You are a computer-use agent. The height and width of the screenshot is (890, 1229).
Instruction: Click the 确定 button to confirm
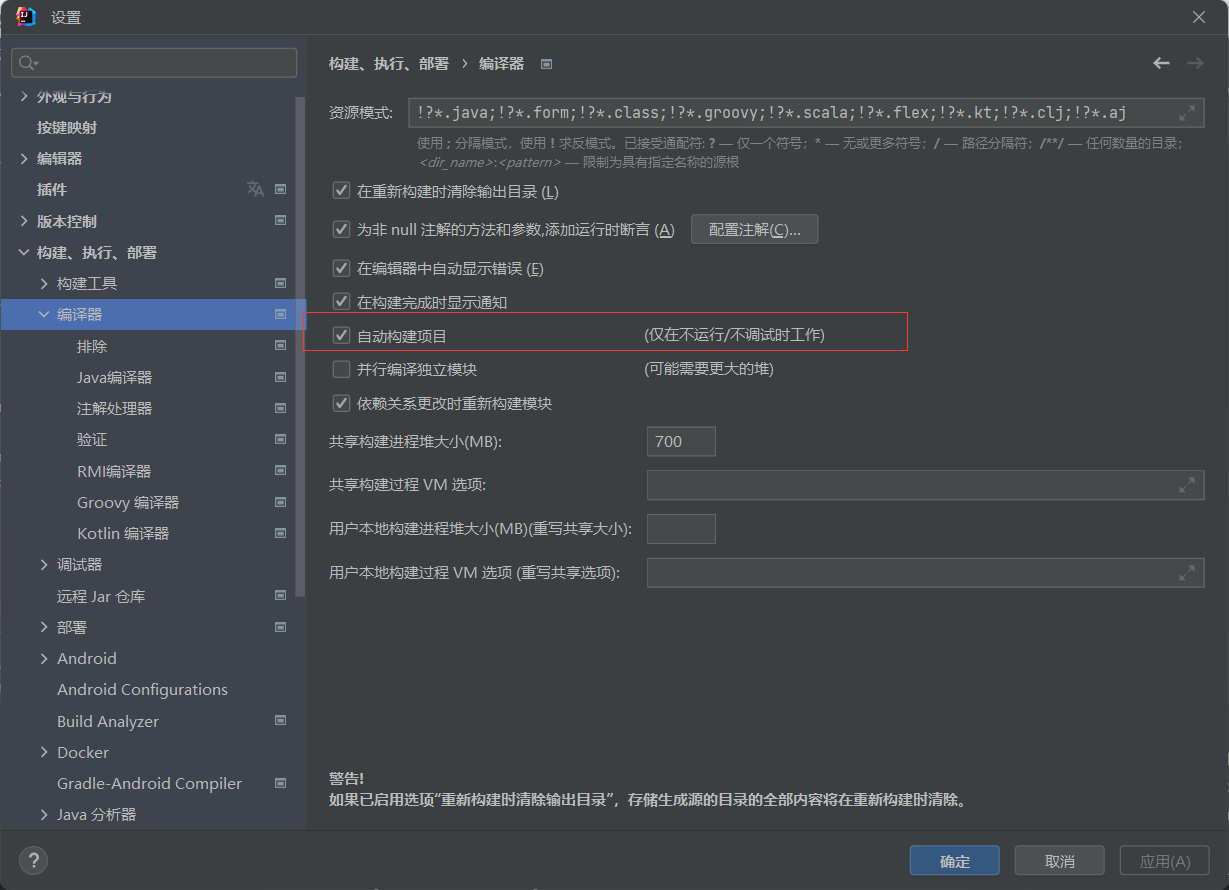pos(954,861)
